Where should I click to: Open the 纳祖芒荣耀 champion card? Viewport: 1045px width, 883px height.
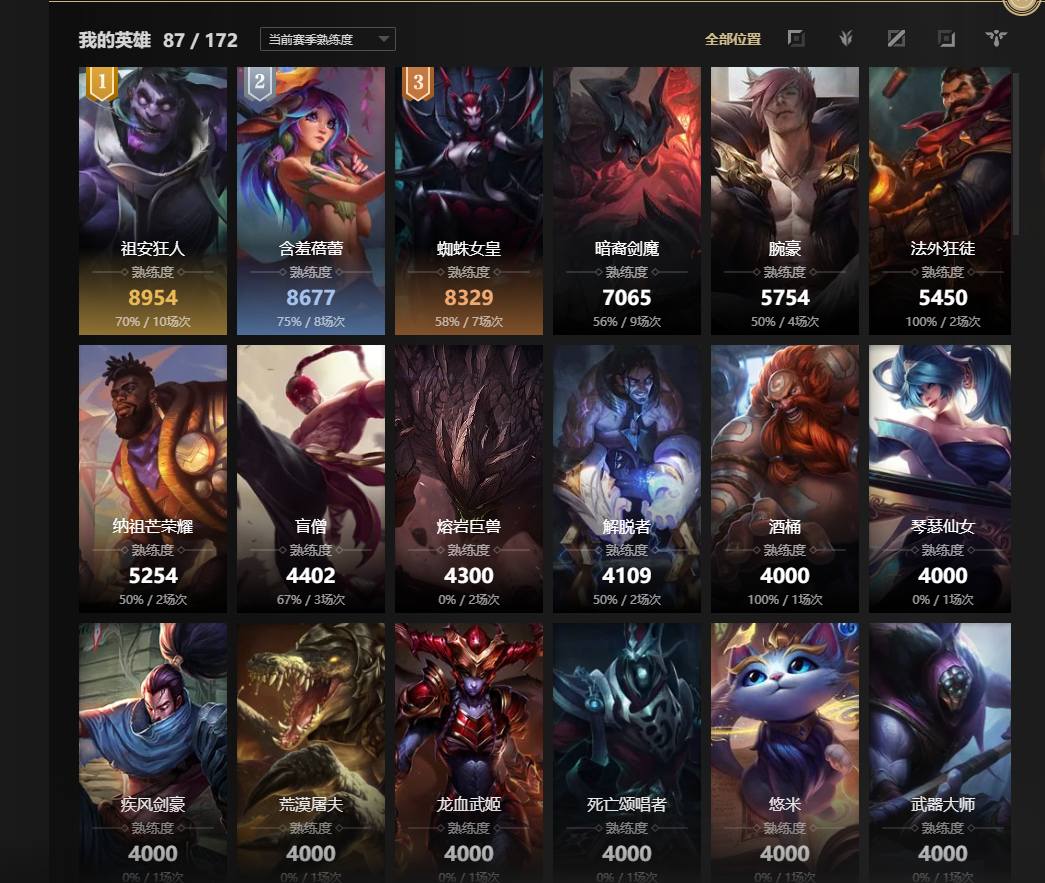153,478
